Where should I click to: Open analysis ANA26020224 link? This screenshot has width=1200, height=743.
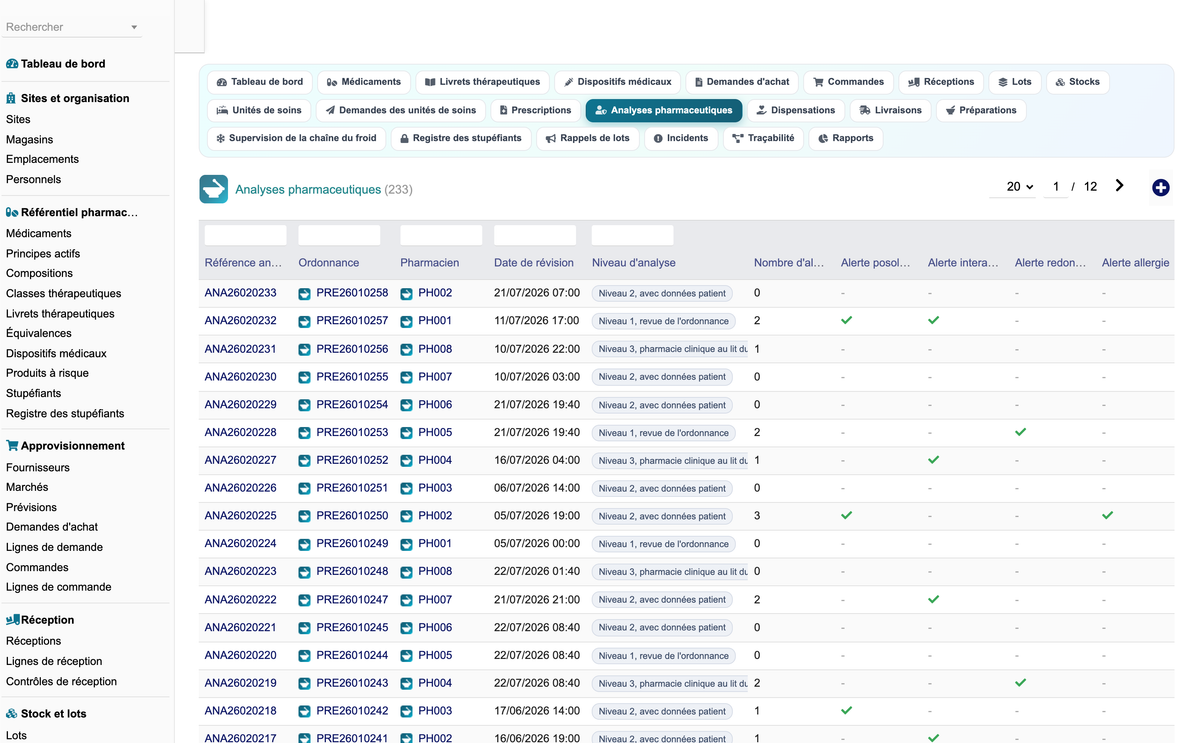pyautogui.click(x=240, y=544)
